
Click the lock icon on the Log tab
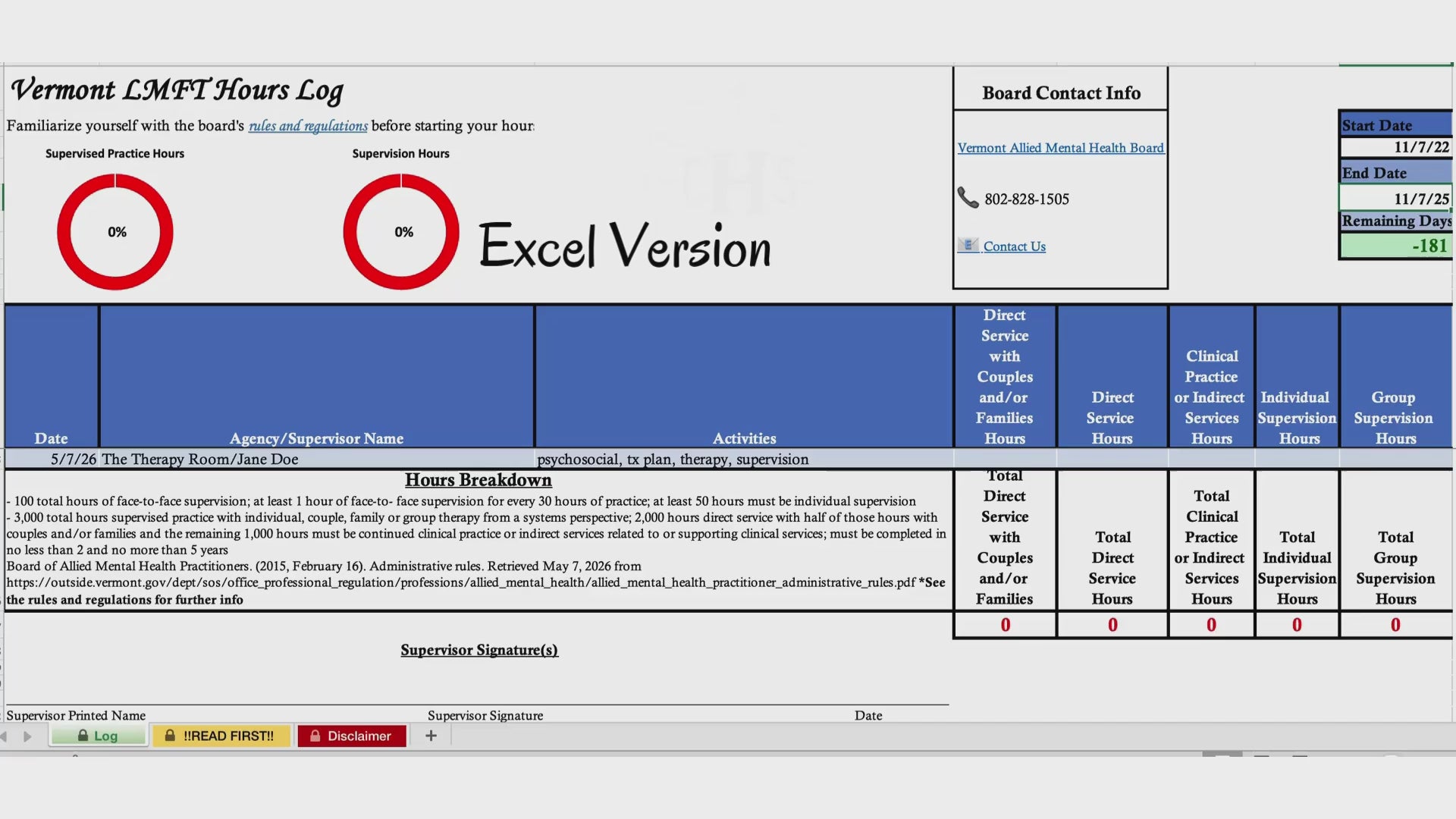point(83,736)
